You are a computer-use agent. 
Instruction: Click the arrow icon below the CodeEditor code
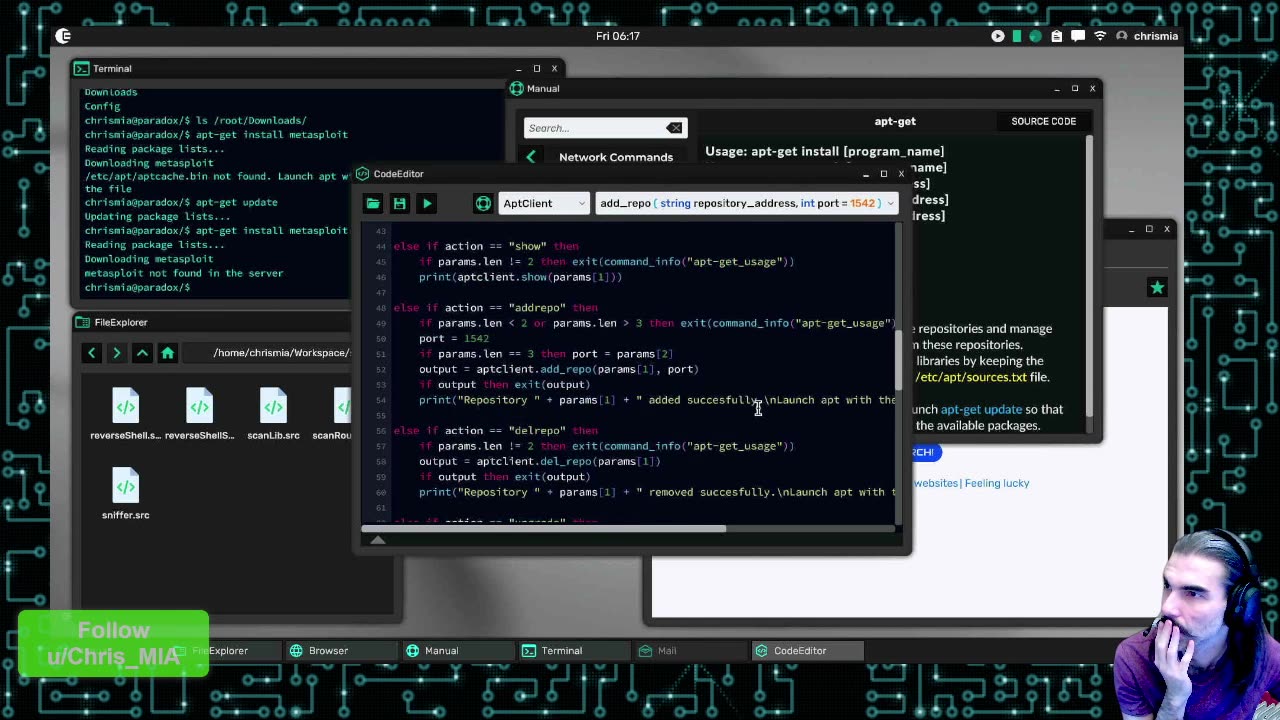pos(378,540)
